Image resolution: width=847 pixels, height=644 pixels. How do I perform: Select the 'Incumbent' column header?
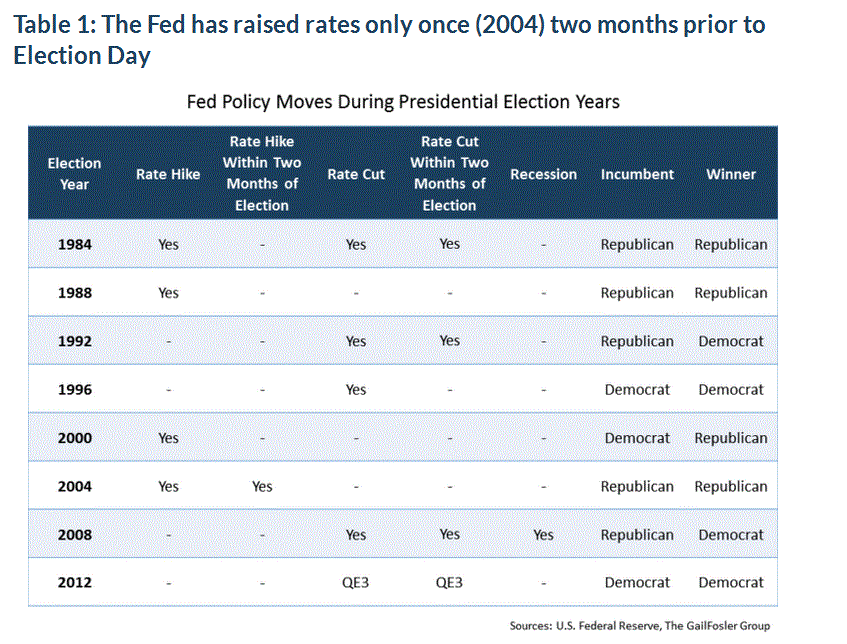point(637,174)
